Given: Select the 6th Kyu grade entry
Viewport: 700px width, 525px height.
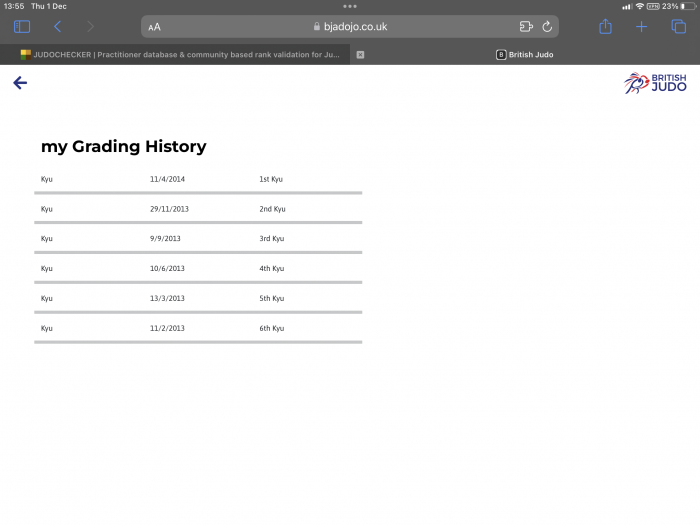Looking at the screenshot, I should point(272,328).
